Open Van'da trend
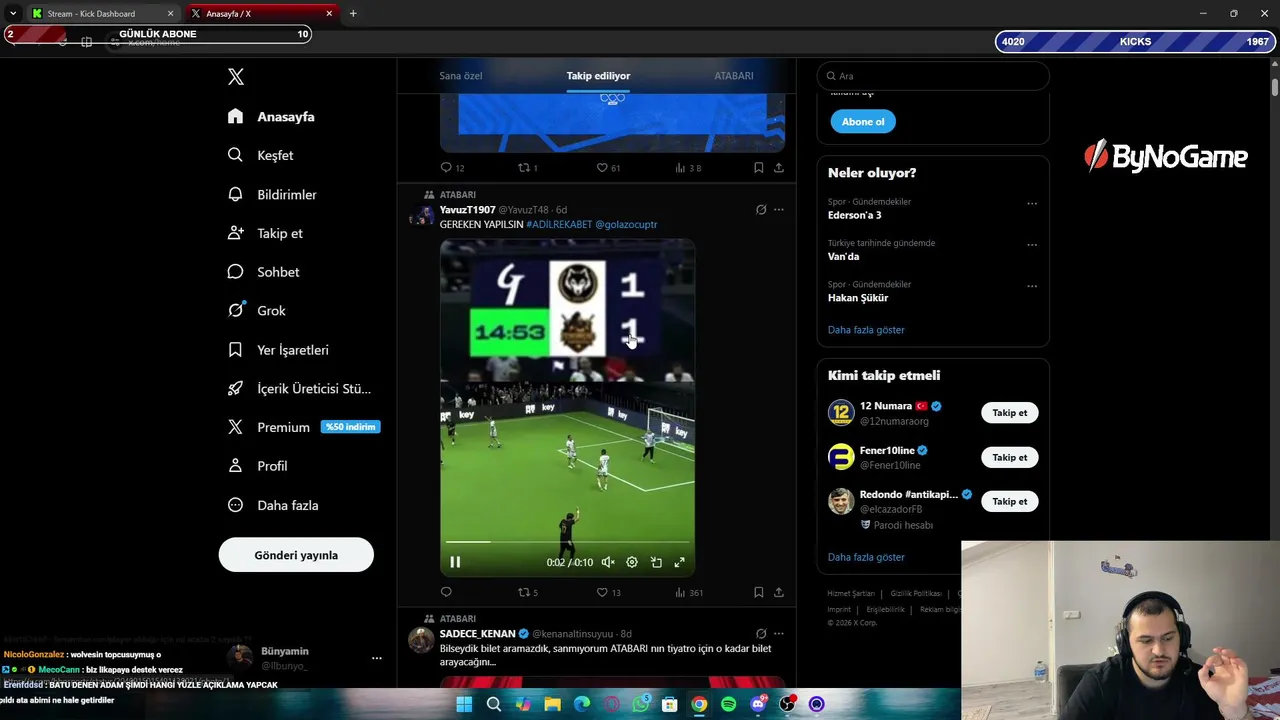Image resolution: width=1280 pixels, height=720 pixels. [x=844, y=256]
